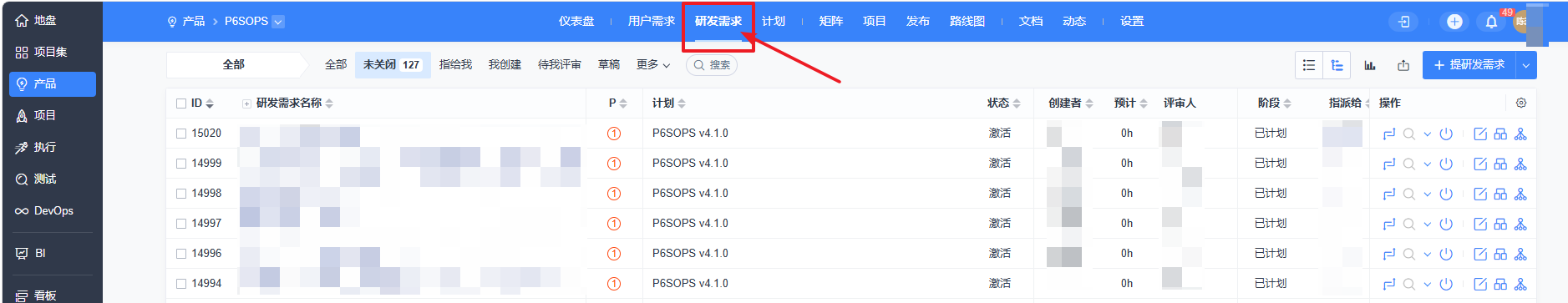Go to 计划 tab
The width and height of the screenshot is (1568, 303).
click(774, 22)
